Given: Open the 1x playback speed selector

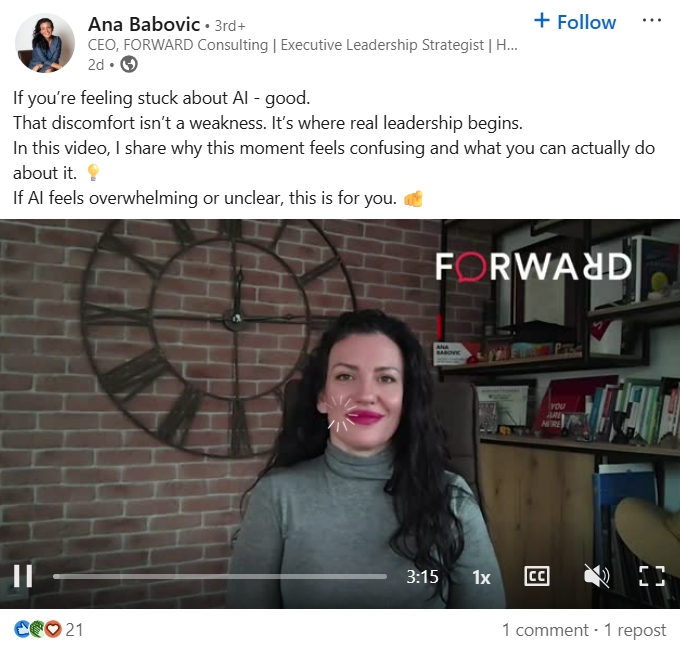Looking at the screenshot, I should 481,577.
